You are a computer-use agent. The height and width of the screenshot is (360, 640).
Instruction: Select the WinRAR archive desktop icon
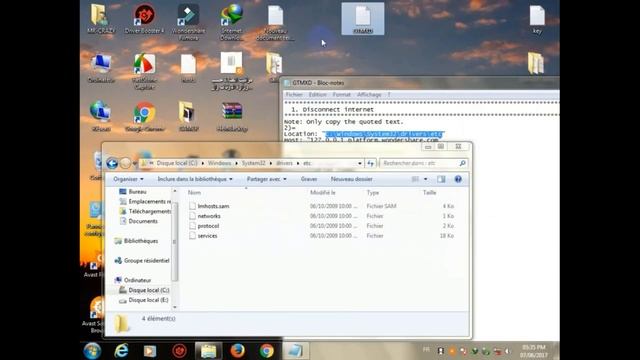coord(232,117)
